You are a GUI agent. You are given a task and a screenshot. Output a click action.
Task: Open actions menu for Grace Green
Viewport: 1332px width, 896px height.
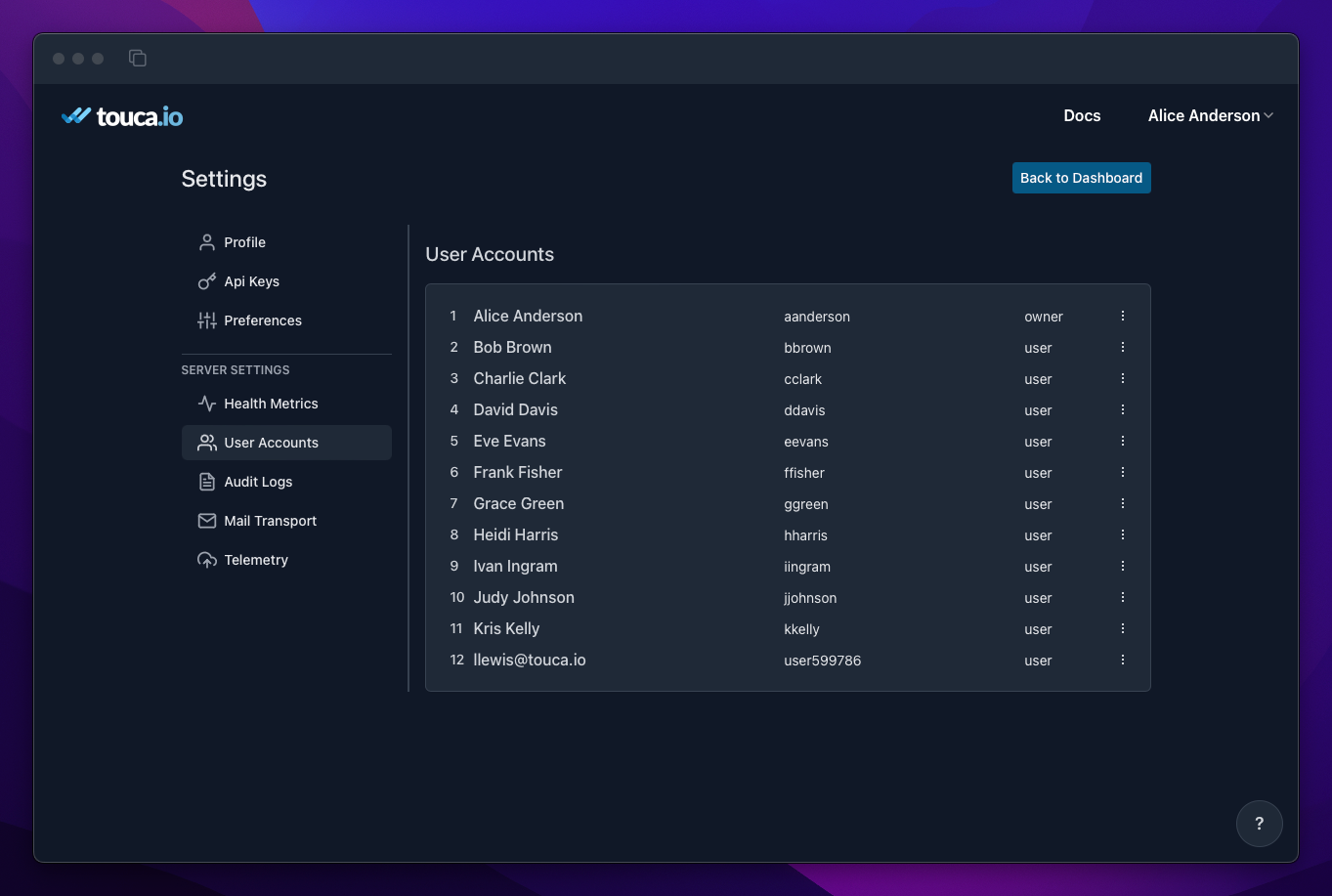[x=1123, y=503]
